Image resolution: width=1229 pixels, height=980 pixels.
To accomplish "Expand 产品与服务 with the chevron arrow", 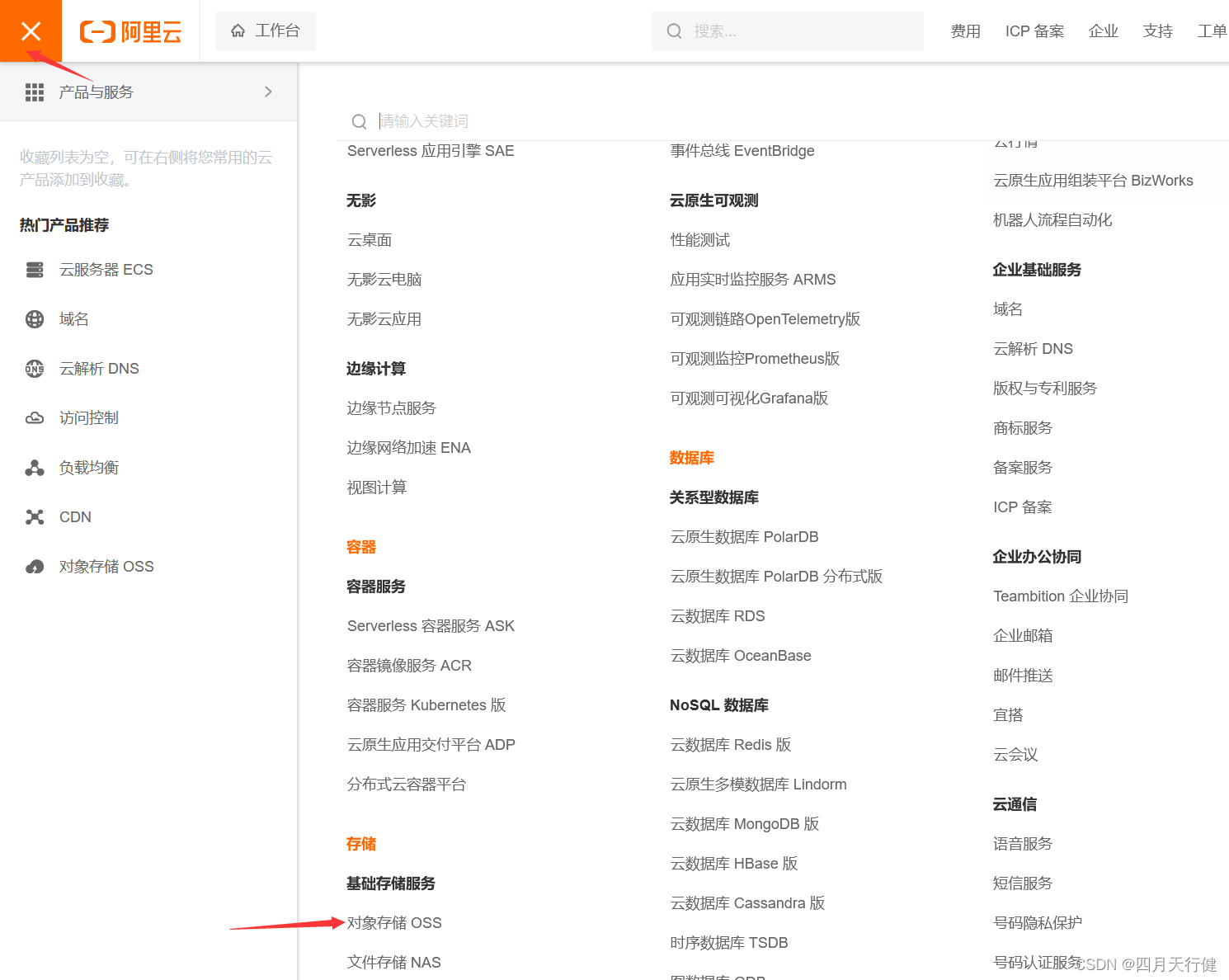I will click(x=268, y=92).
